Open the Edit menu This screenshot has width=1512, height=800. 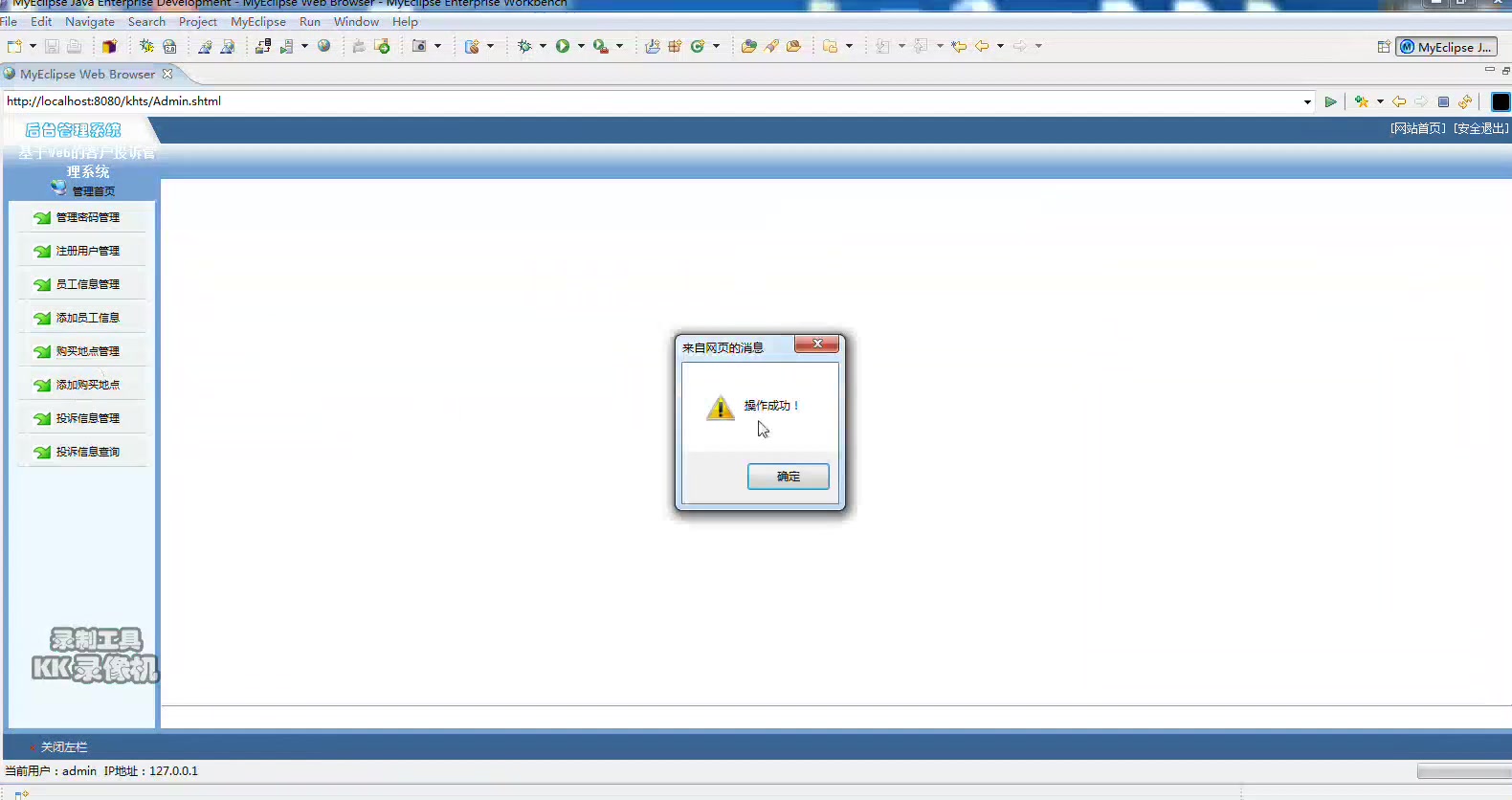[x=41, y=21]
